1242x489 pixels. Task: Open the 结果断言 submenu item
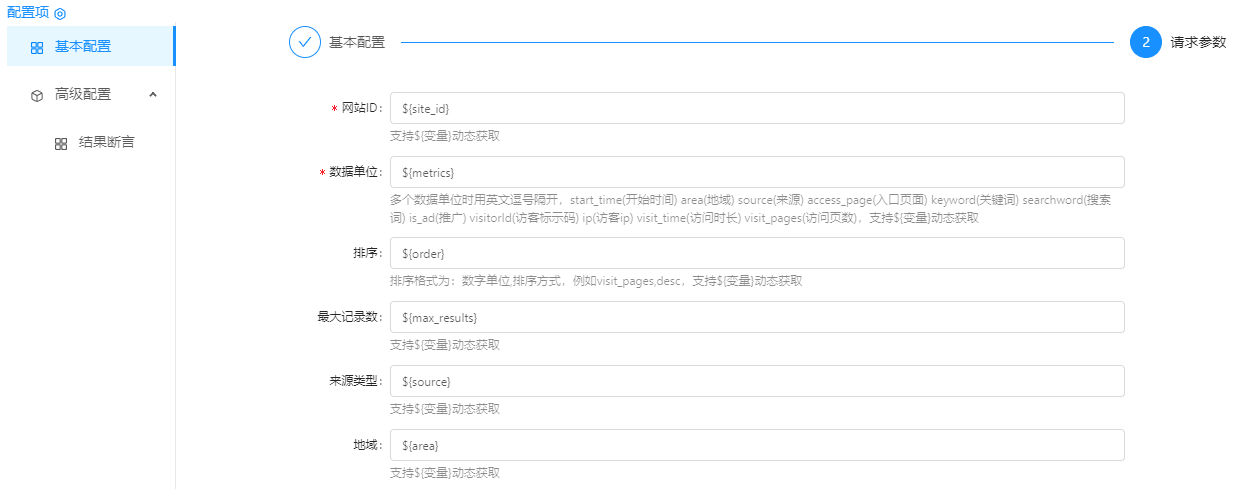click(106, 142)
